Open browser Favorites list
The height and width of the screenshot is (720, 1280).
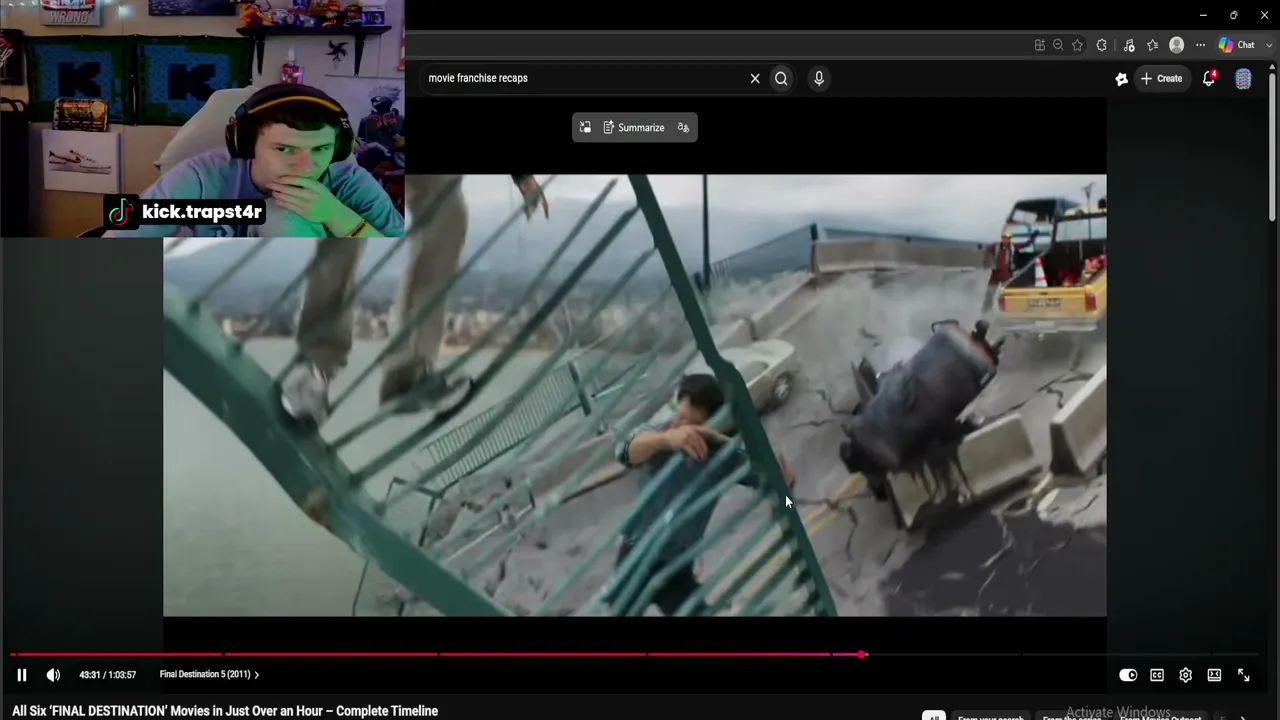coord(1152,45)
